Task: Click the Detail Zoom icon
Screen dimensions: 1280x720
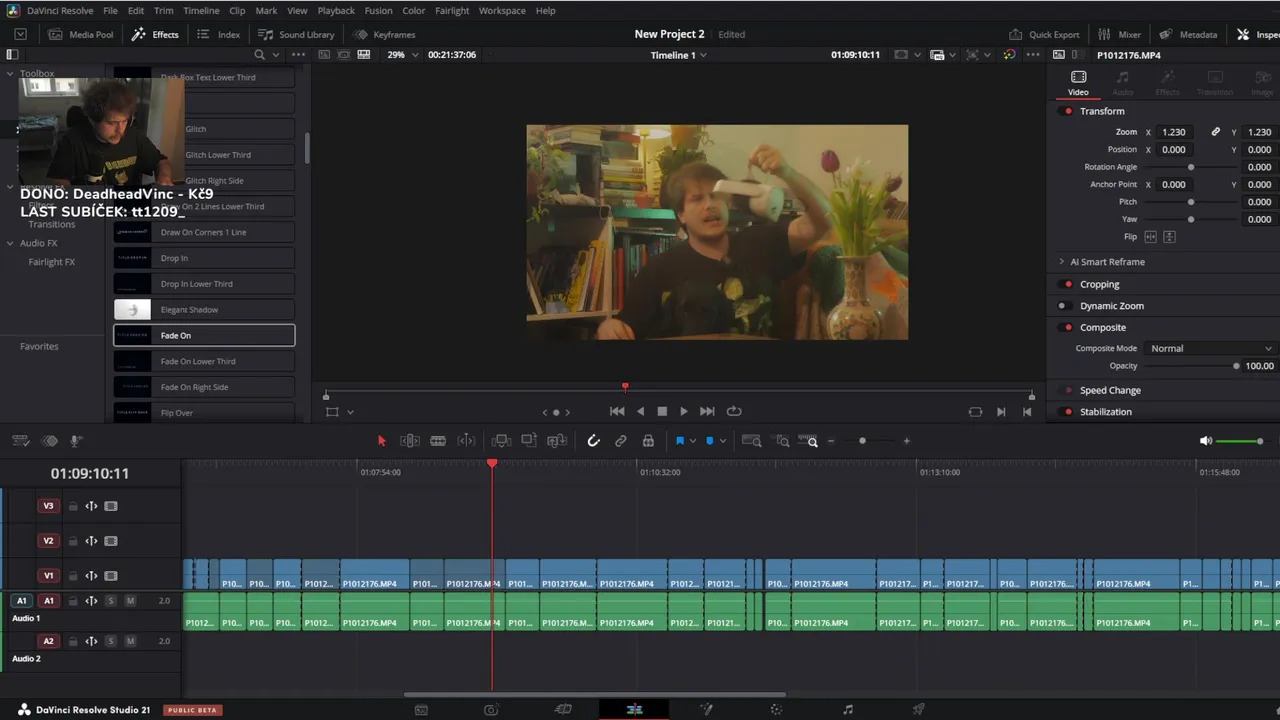Action: [783, 441]
